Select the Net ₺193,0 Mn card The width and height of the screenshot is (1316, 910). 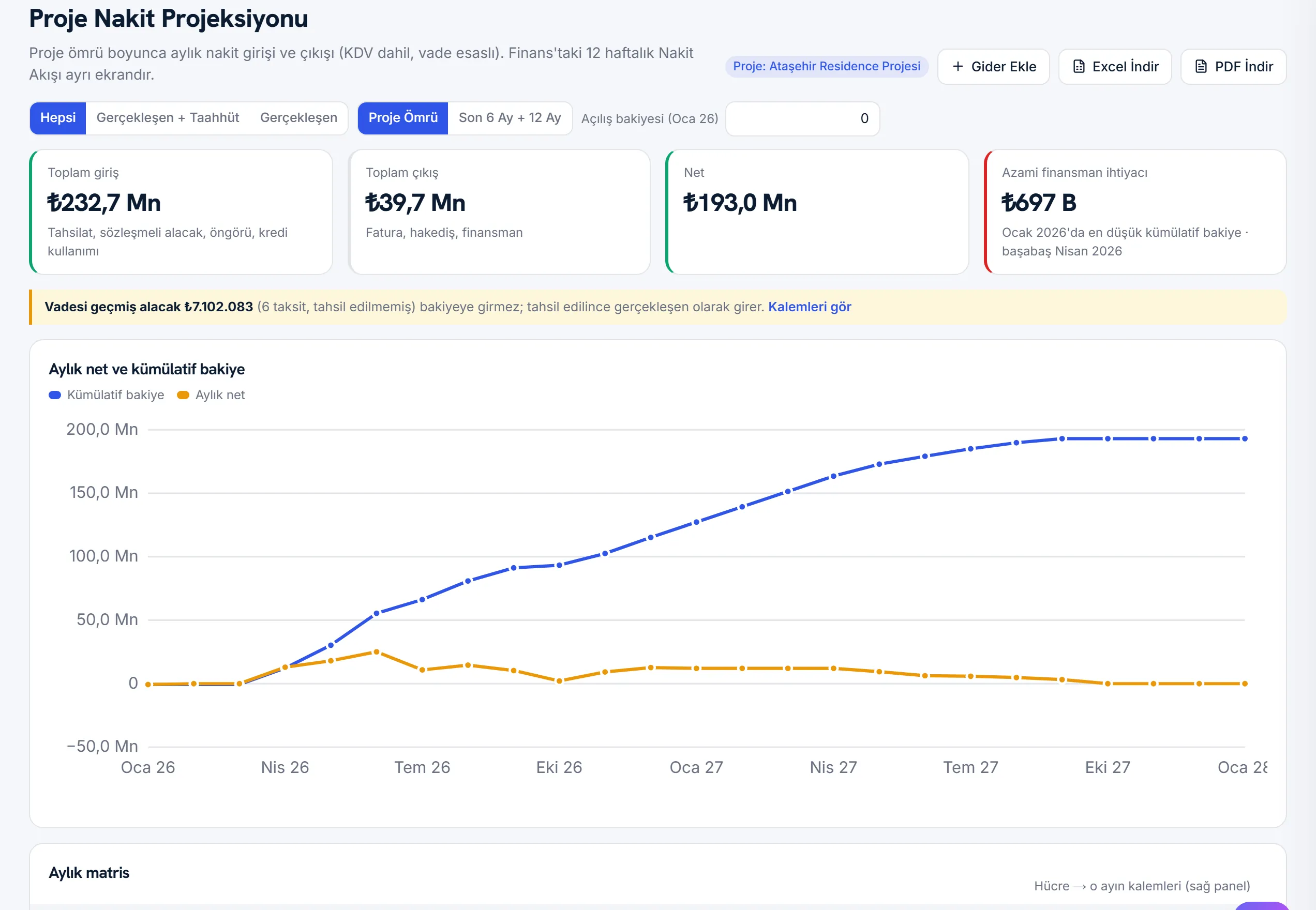pyautogui.click(x=817, y=212)
